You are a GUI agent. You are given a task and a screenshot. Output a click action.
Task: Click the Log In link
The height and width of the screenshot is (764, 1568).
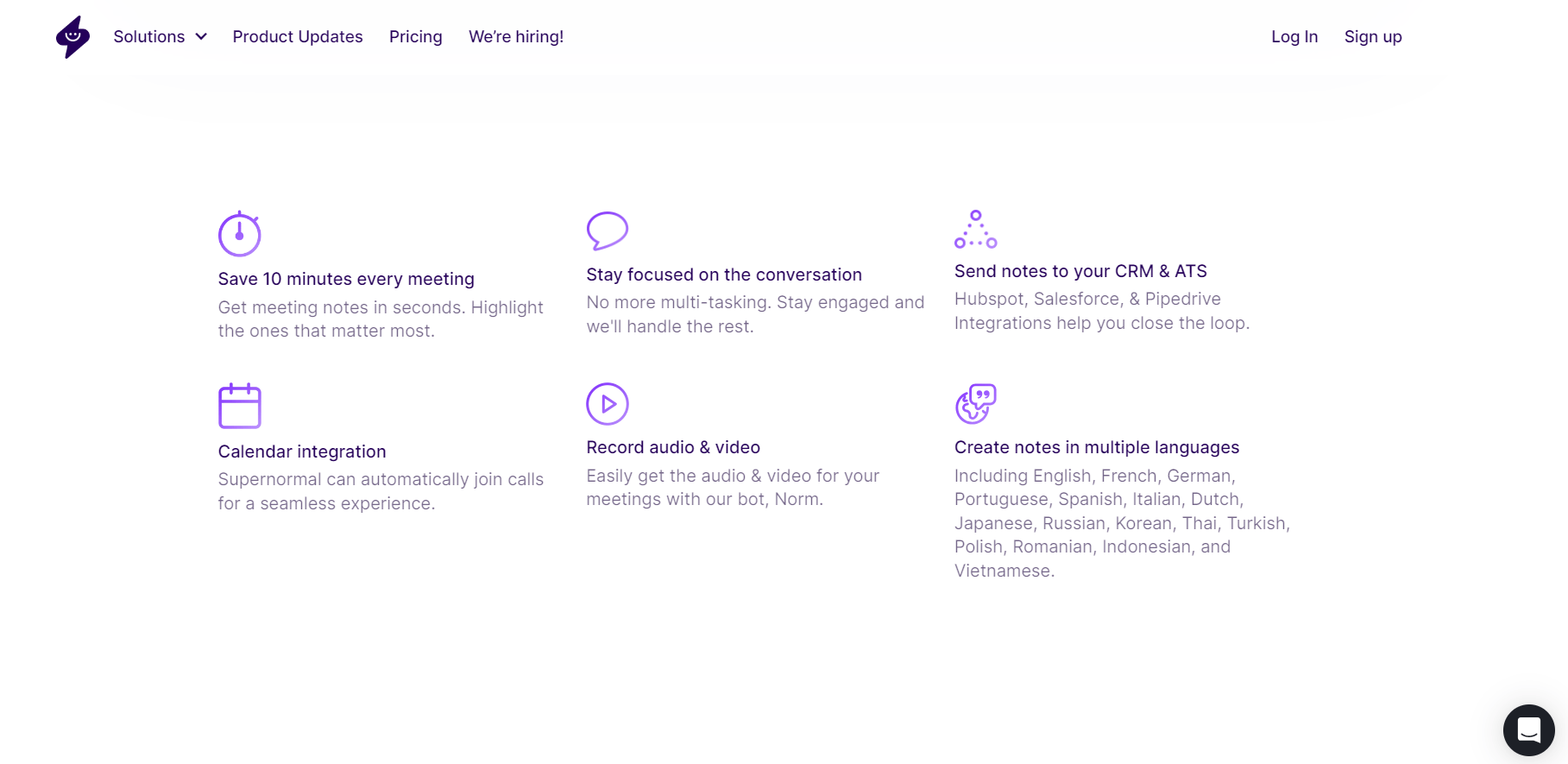pyautogui.click(x=1294, y=37)
